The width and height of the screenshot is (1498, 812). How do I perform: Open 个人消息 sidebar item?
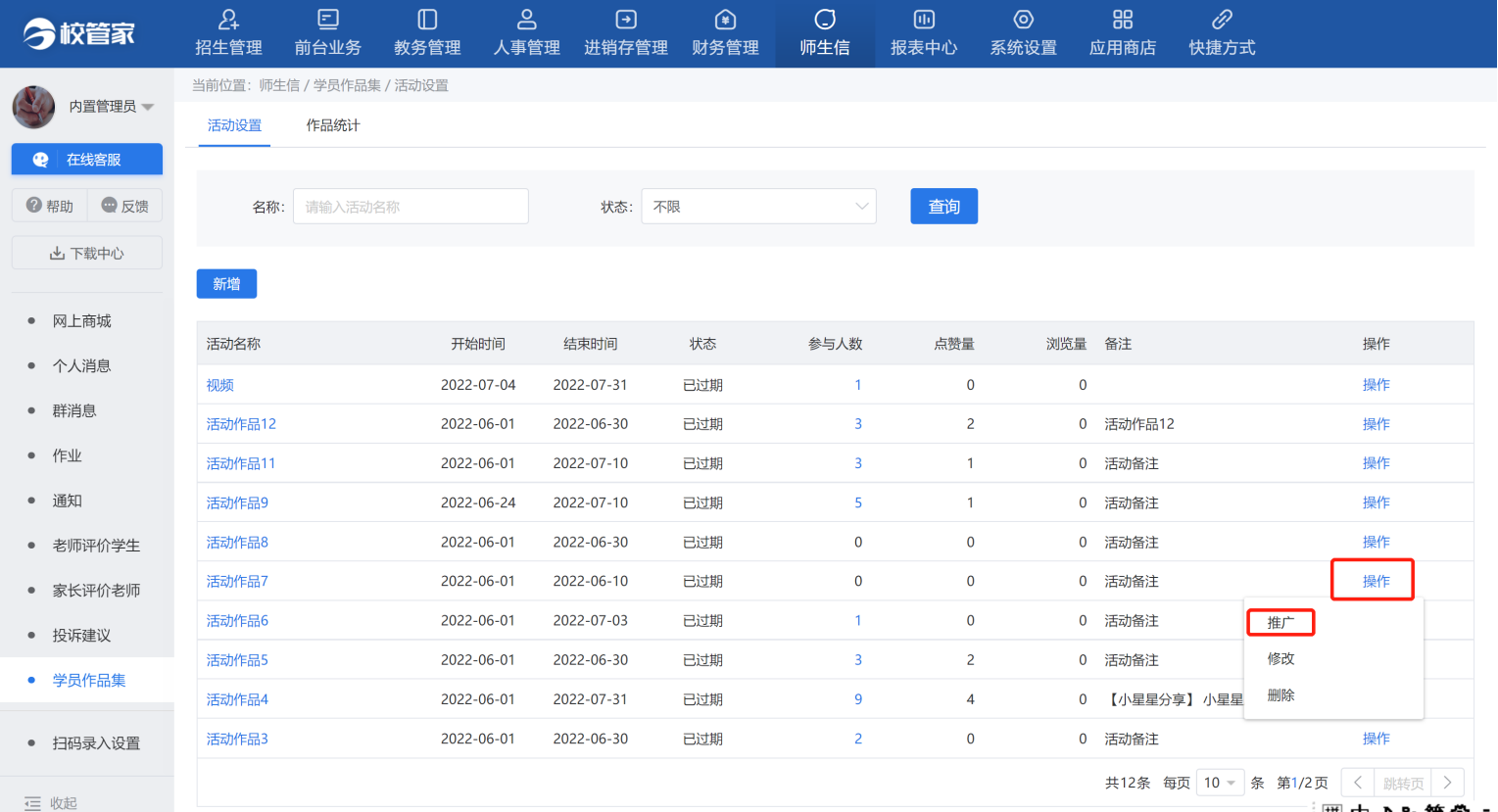[x=81, y=365]
